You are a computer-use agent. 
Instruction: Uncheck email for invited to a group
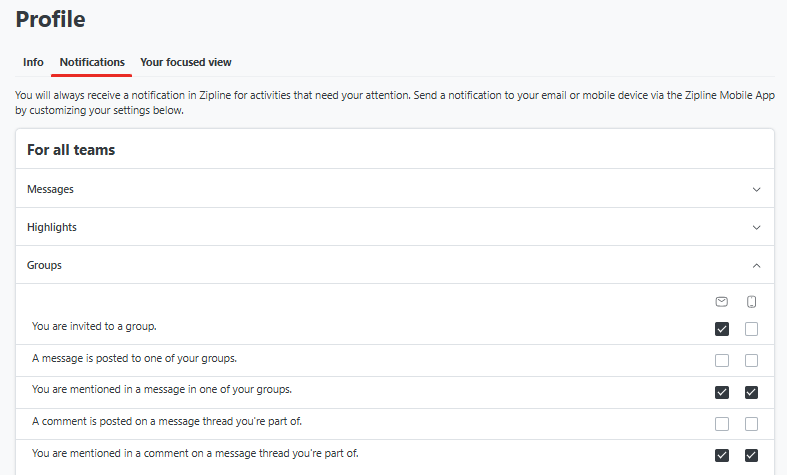722,329
